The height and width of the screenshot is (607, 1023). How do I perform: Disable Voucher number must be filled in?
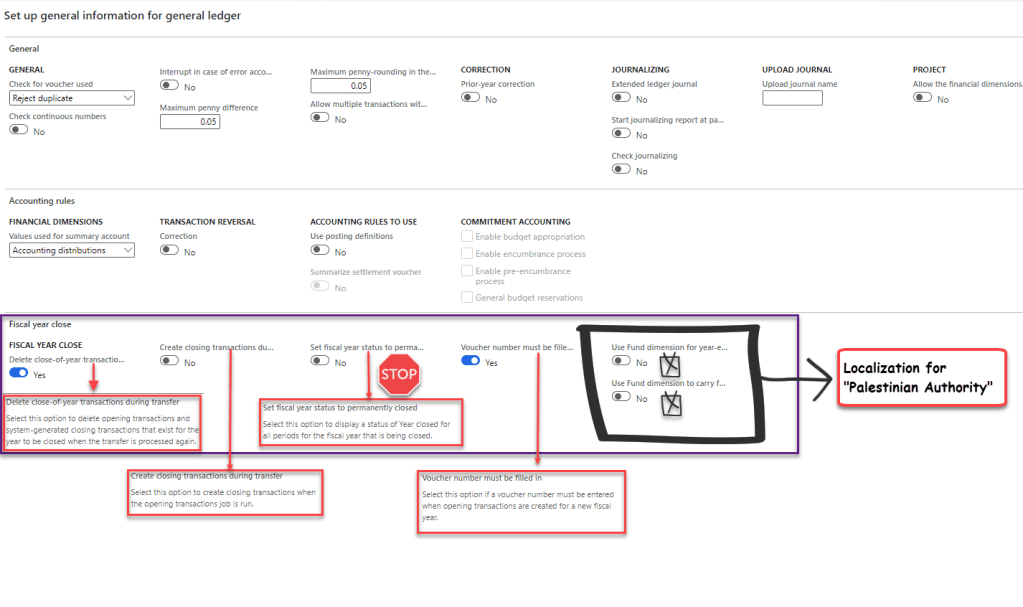(470, 362)
